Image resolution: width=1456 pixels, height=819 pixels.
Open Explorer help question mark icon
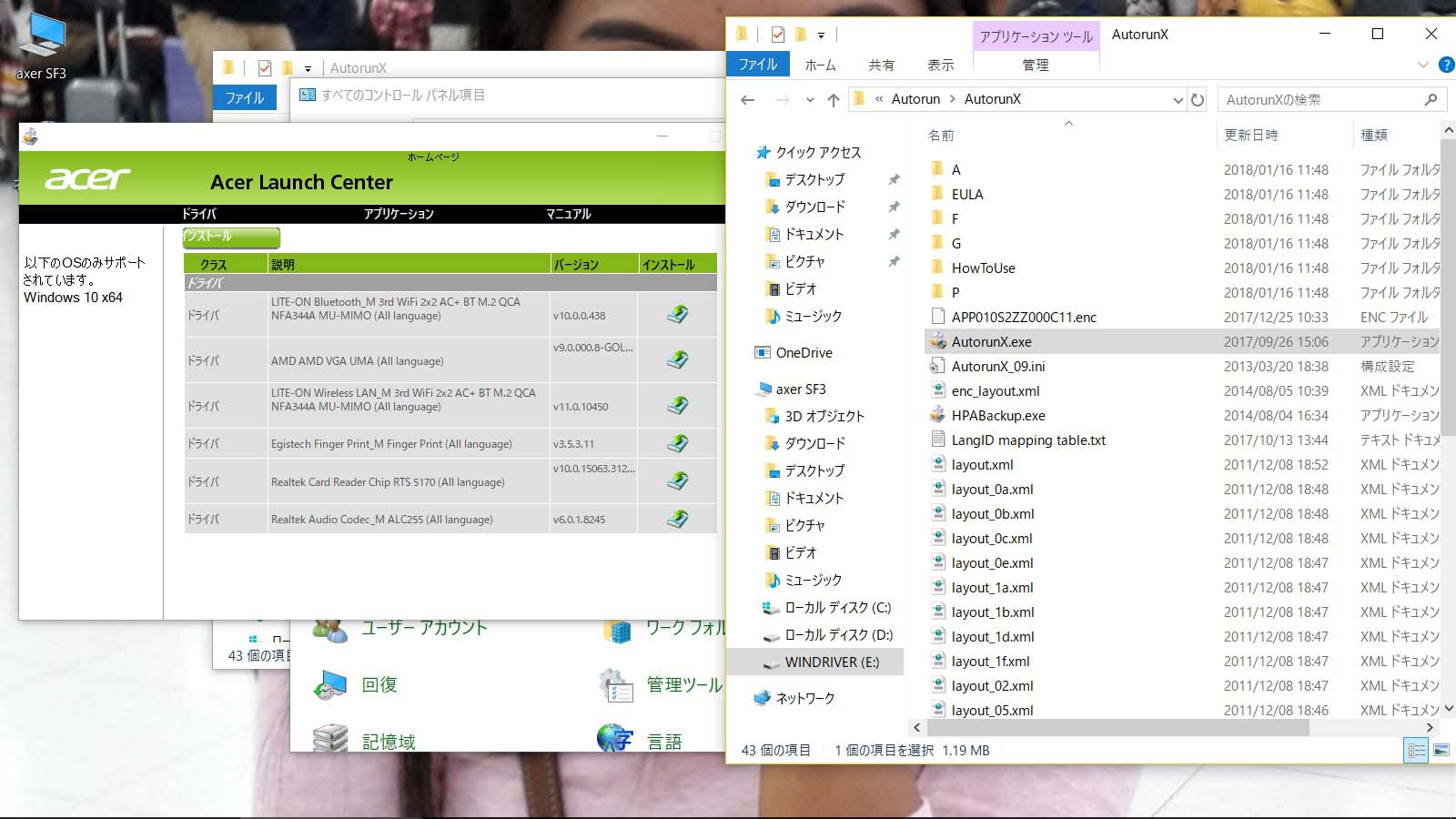pyautogui.click(x=1446, y=65)
